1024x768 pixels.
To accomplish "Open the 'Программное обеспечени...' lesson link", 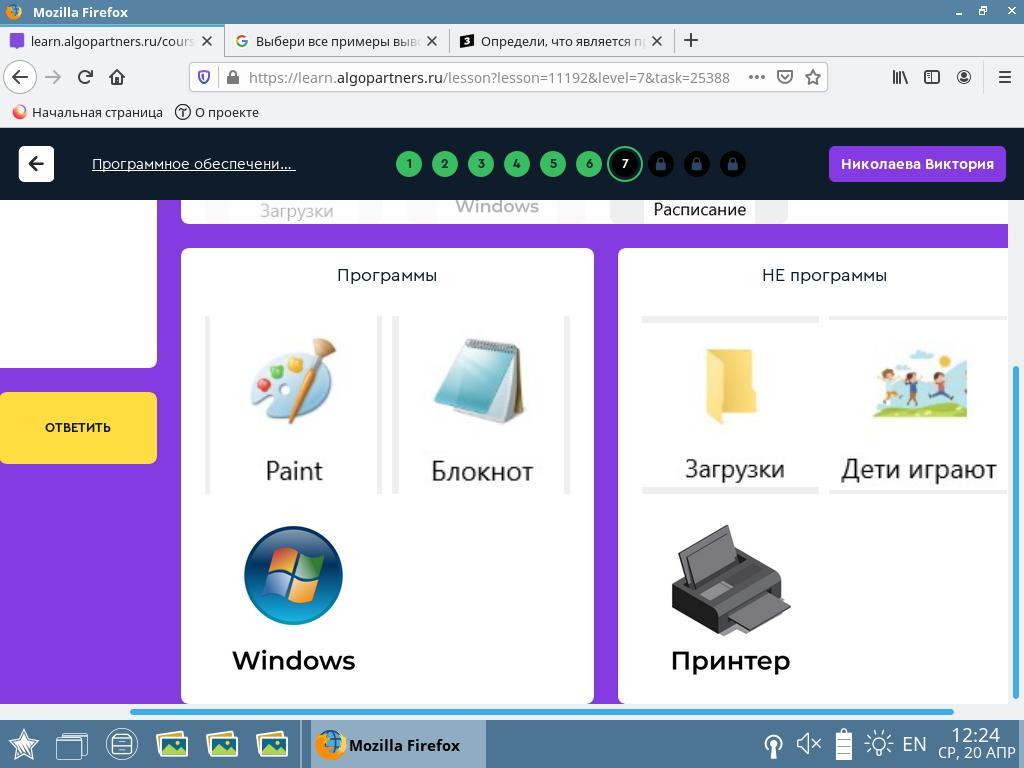I will click(193, 164).
